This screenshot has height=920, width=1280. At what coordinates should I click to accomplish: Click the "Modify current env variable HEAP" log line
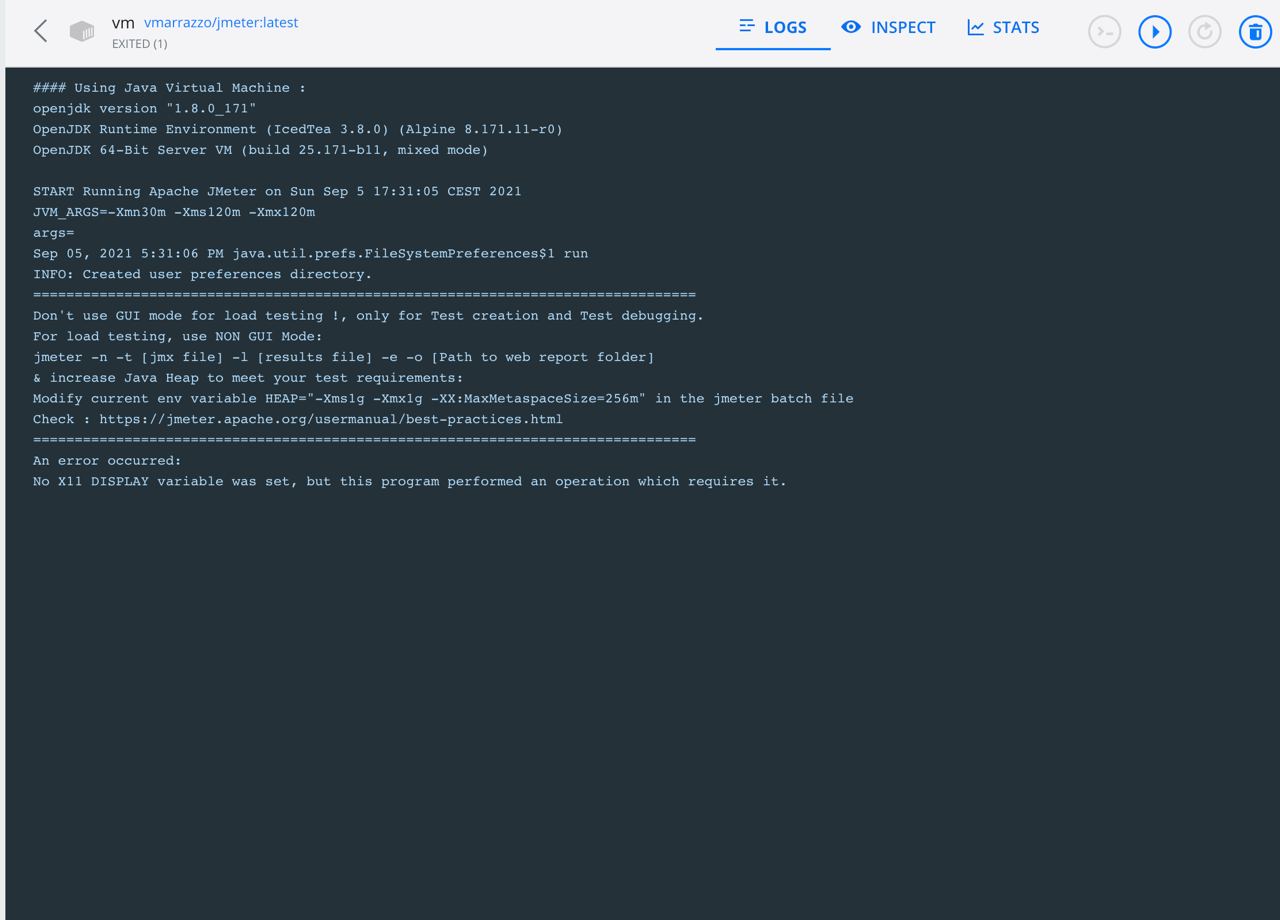pos(443,398)
